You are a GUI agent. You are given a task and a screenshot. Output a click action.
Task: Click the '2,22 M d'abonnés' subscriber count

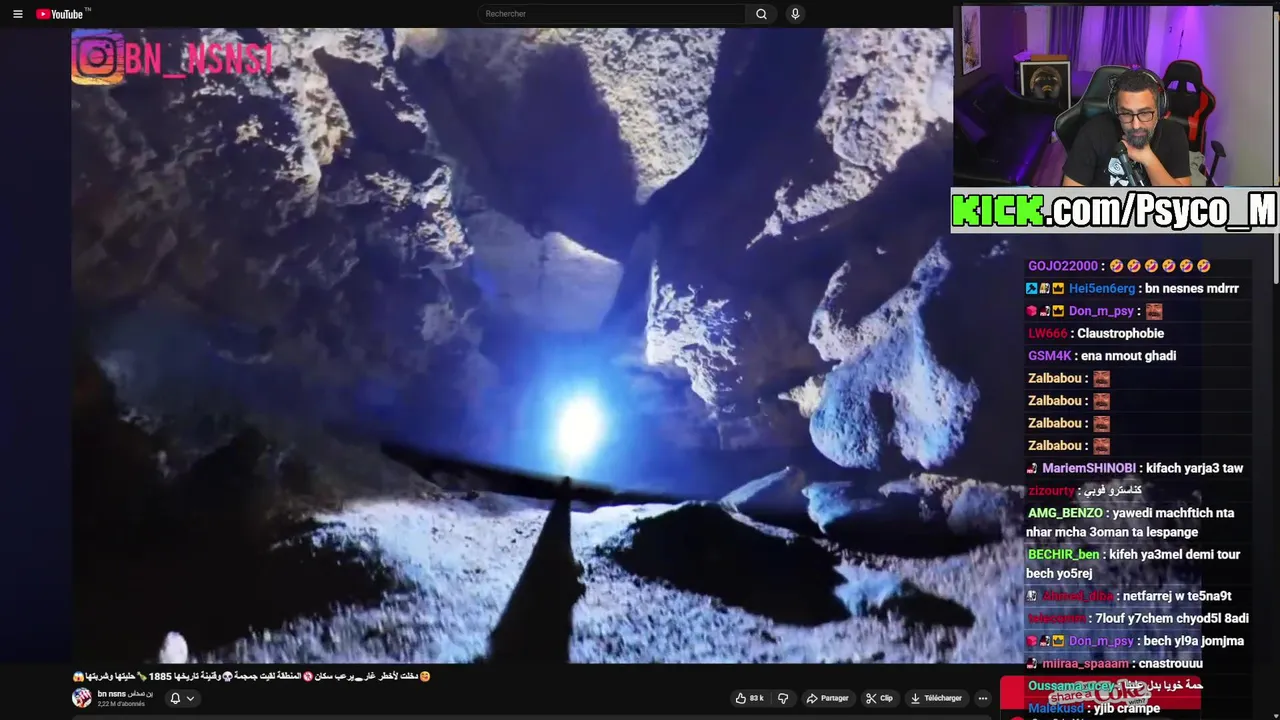[x=121, y=704]
